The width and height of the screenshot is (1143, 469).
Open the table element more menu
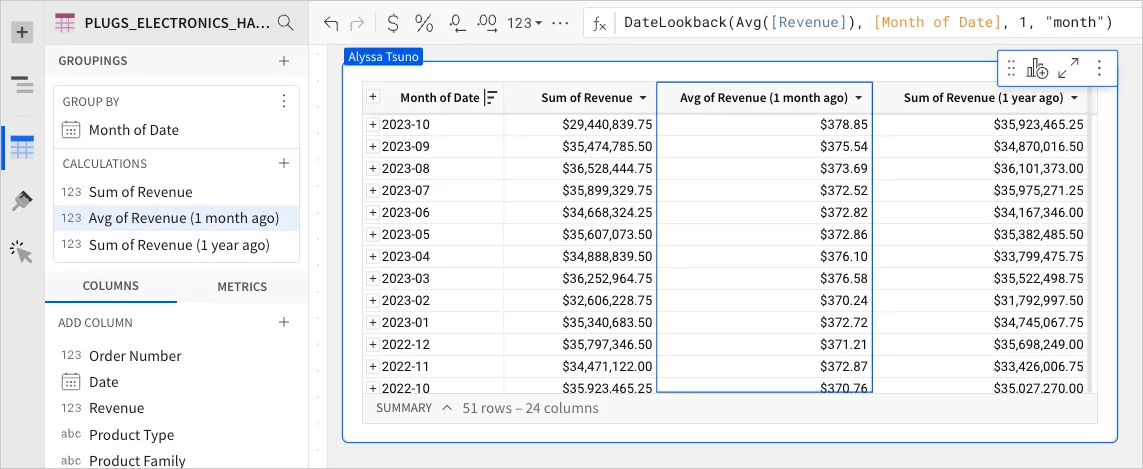pos(1099,69)
